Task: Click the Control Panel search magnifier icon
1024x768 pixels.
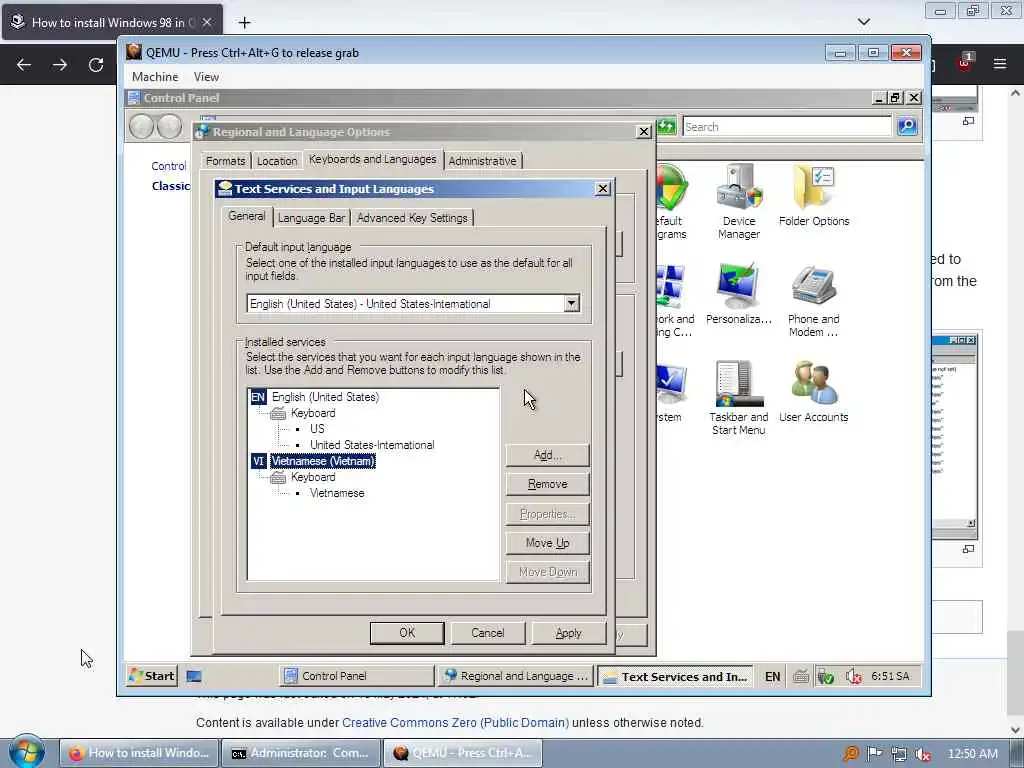Action: [907, 126]
